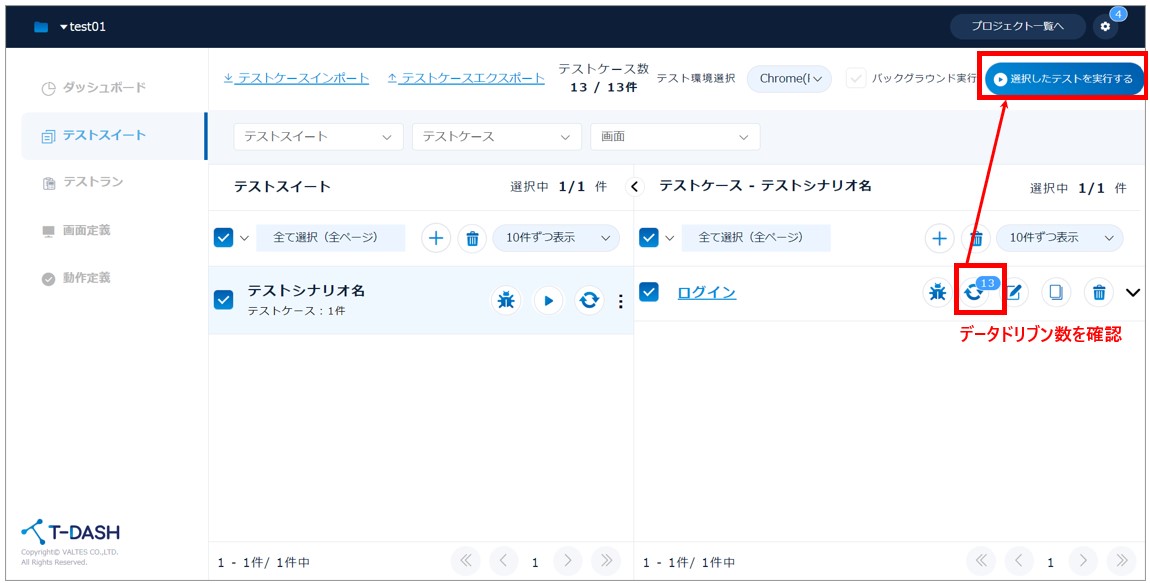Uncheck the ログイン test case checkbox
The image size is (1150, 583).
pos(649,292)
